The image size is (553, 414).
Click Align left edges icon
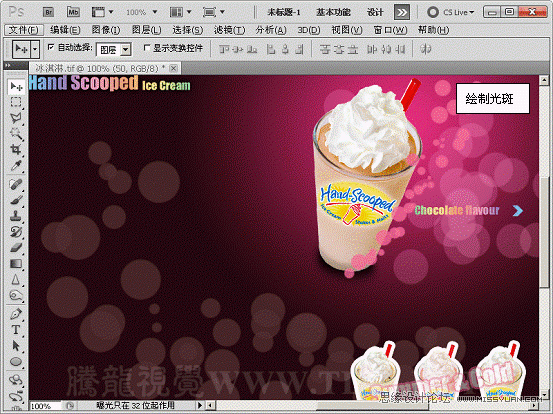coord(271,49)
